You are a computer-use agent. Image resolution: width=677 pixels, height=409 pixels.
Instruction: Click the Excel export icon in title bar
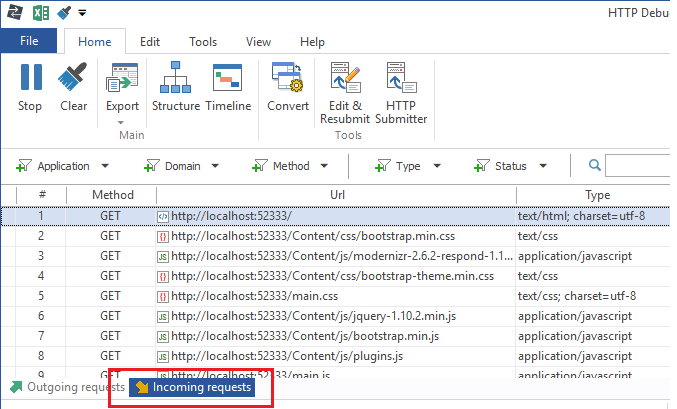[x=41, y=13]
